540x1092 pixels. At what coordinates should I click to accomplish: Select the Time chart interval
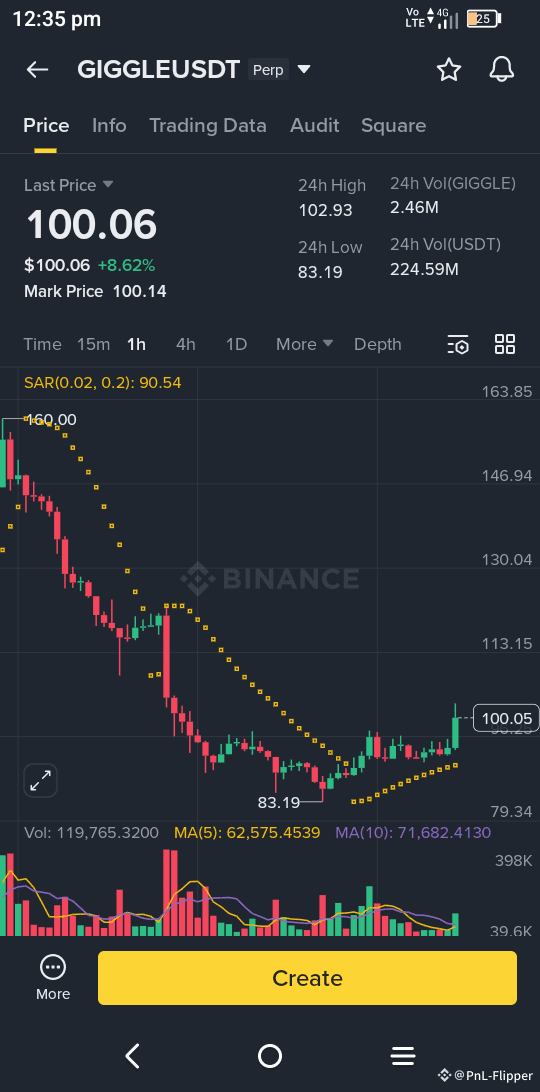point(43,344)
